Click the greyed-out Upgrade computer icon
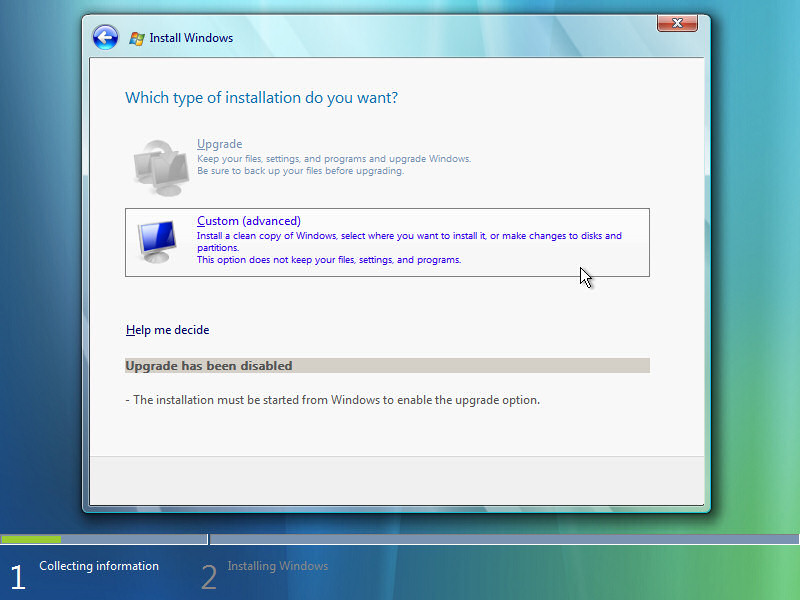 [x=159, y=165]
